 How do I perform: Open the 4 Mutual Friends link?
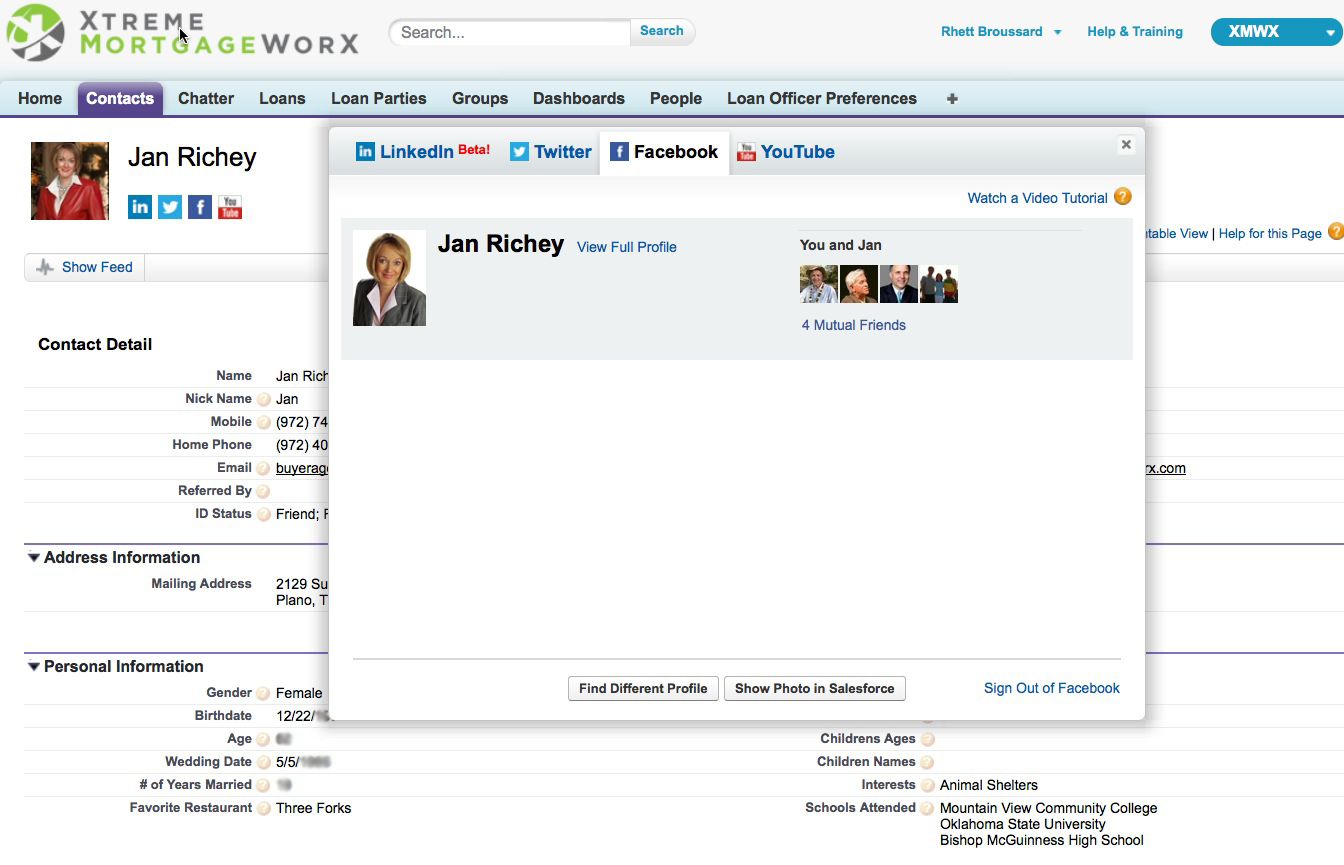pyautogui.click(x=854, y=325)
